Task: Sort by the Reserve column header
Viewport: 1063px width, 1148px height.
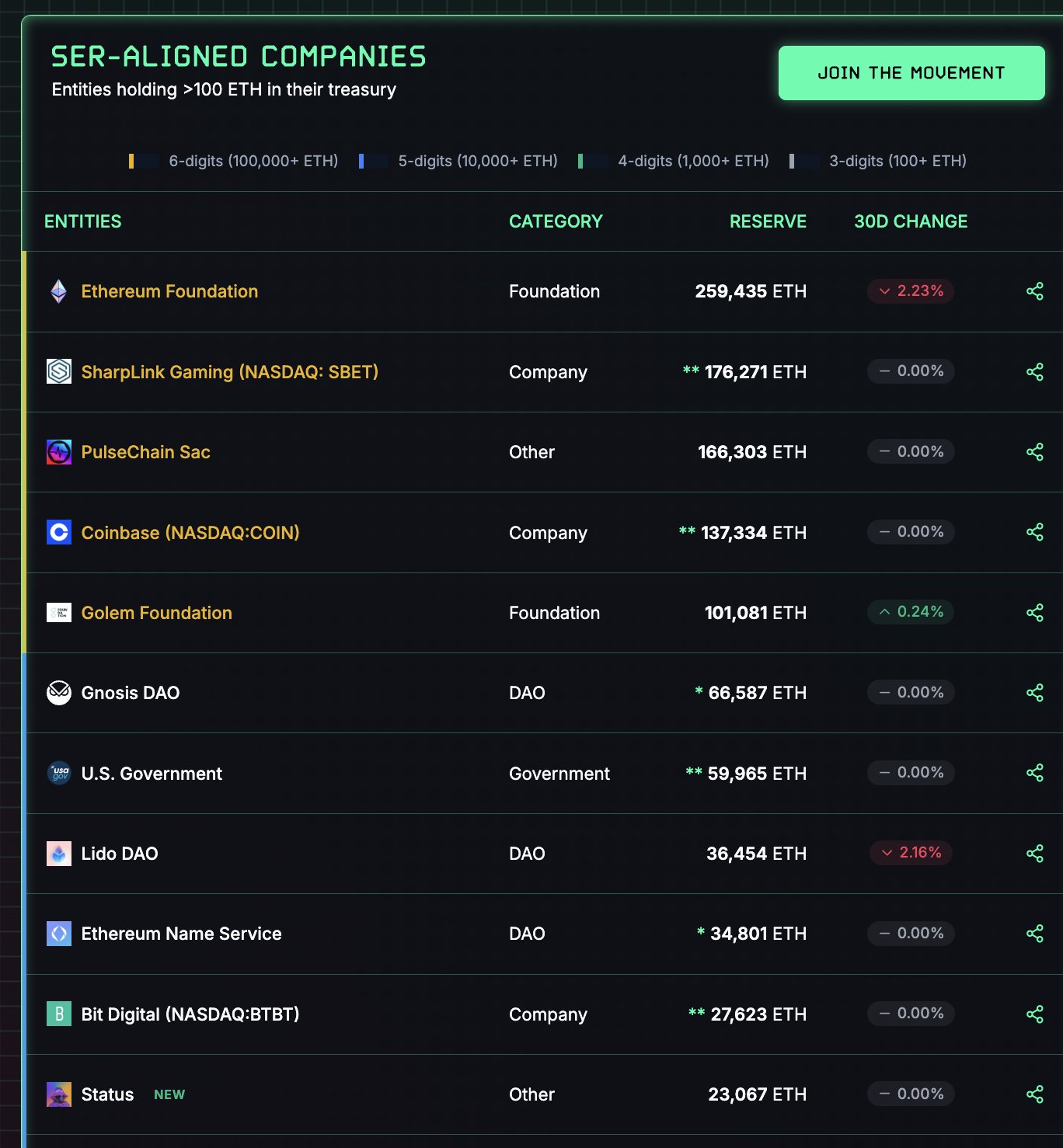Action: (768, 221)
